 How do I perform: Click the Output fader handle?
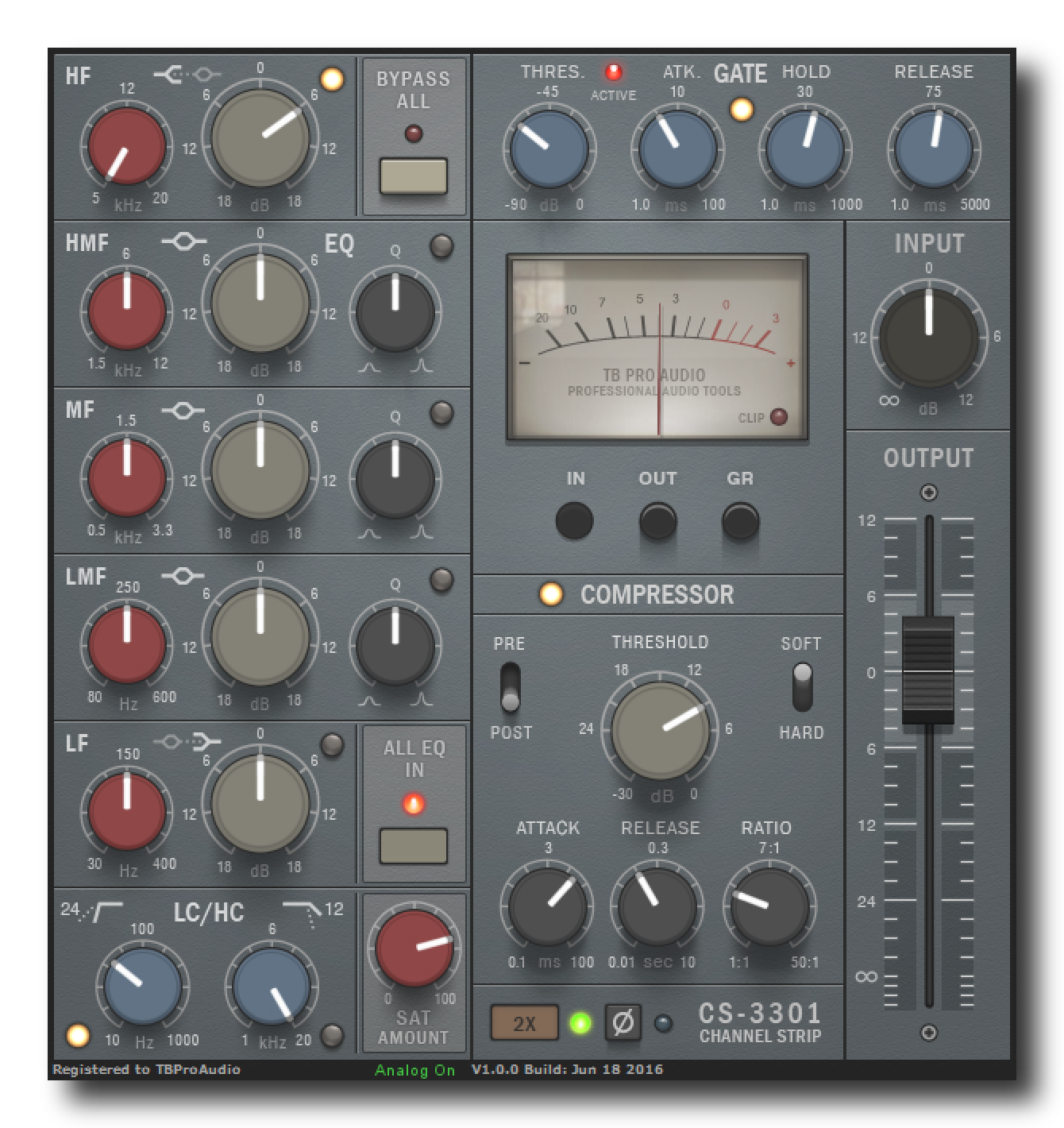coord(928,670)
